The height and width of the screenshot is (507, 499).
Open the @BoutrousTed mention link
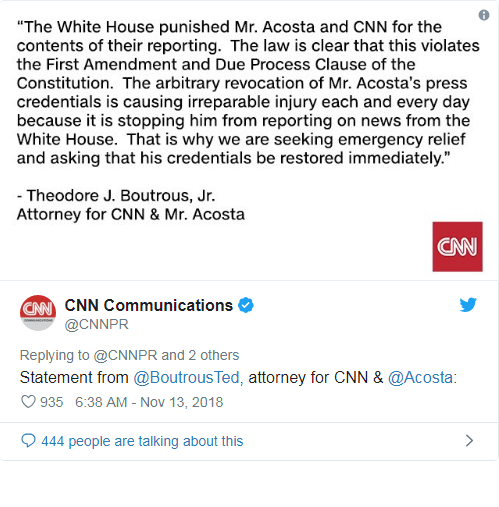point(187,378)
